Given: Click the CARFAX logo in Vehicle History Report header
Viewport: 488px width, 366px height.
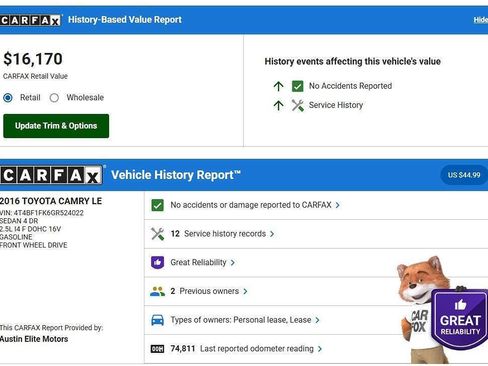Looking at the screenshot, I should [x=51, y=175].
